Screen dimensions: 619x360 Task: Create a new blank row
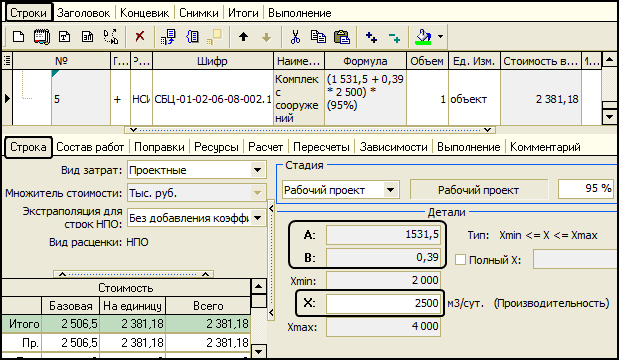pos(18,37)
